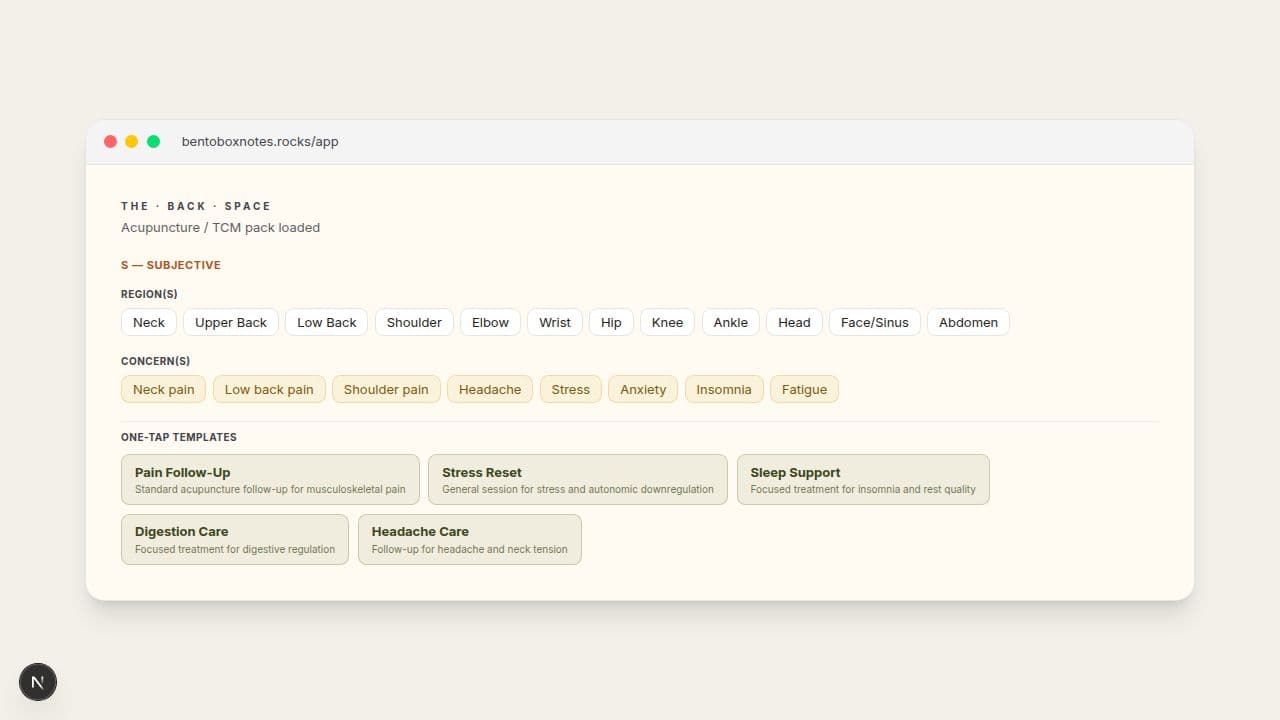Select the Abdomen region chip

click(968, 322)
